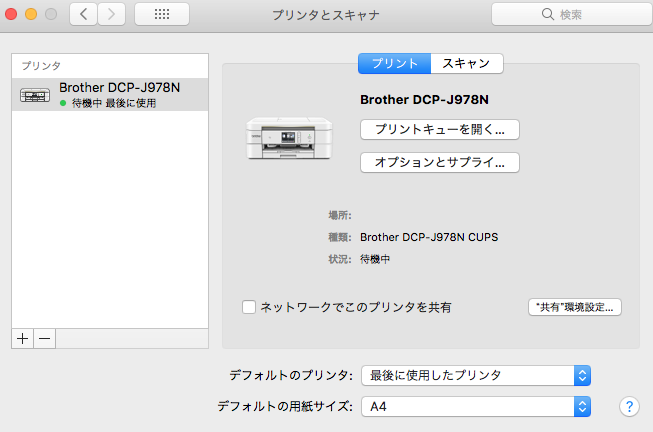This screenshot has width=653, height=432.
Task: Click the Brother DCP-J978N bold heading
Action: point(424,100)
